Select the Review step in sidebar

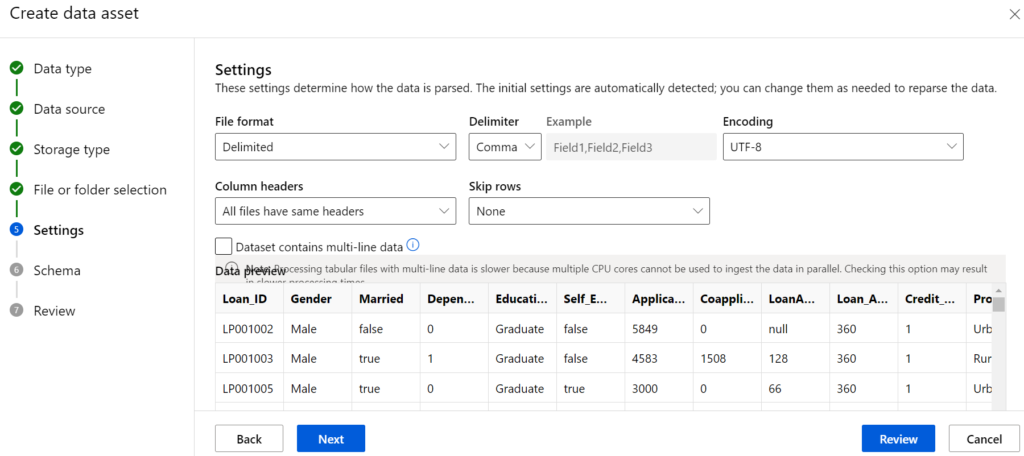[55, 311]
